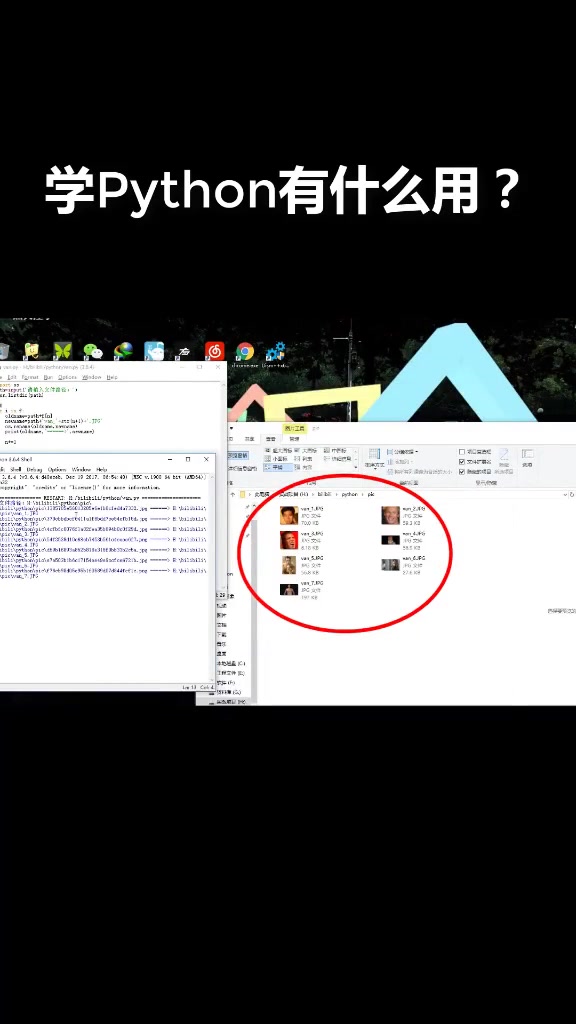
Task: Click the Sort by icon in the ribbon
Action: point(374,458)
